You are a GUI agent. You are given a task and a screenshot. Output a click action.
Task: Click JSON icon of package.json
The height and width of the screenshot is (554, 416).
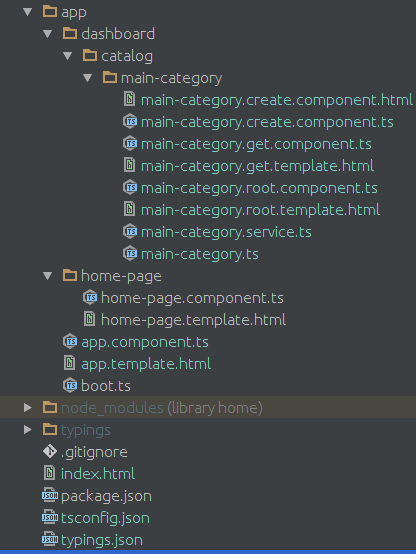tap(50, 495)
